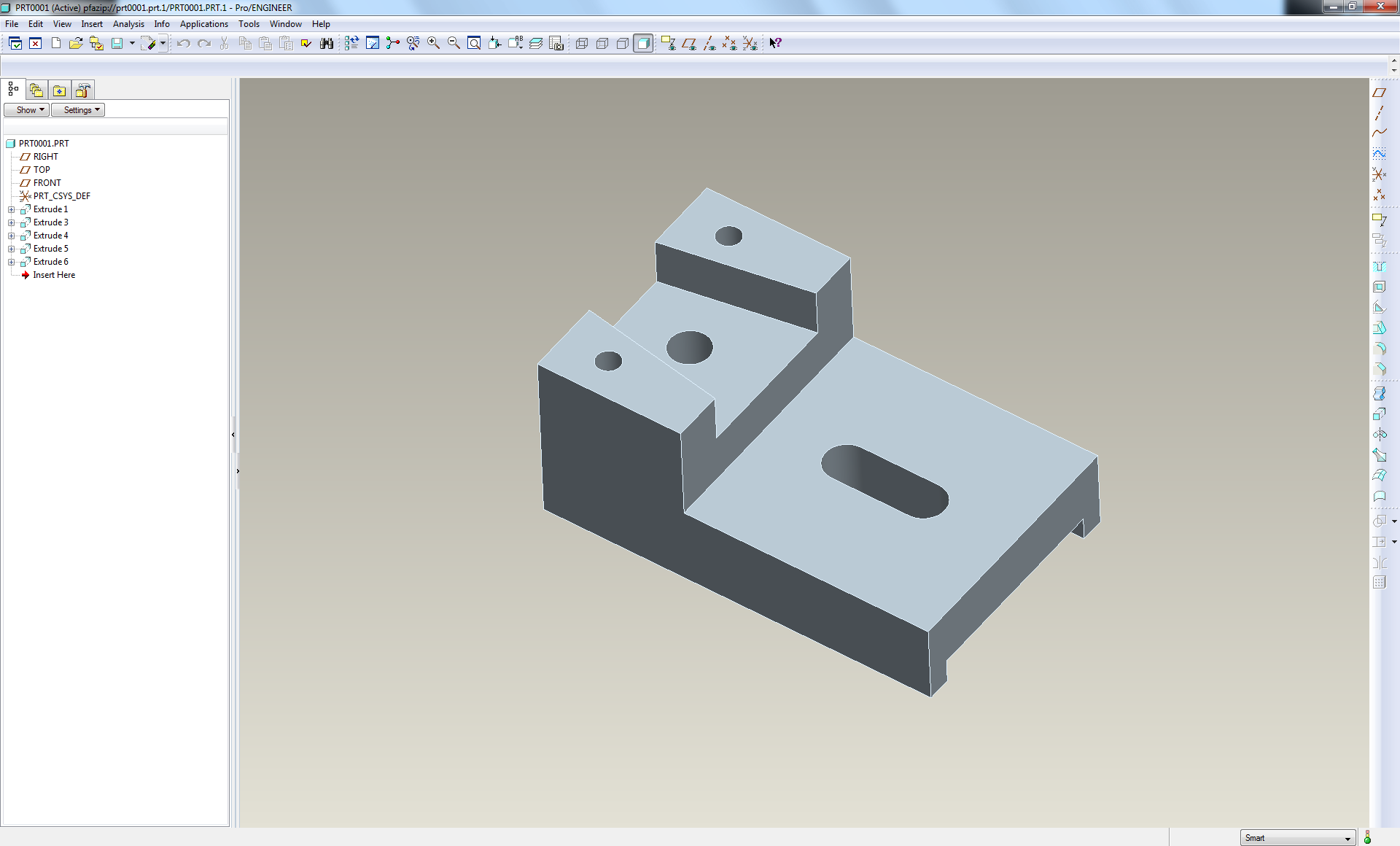Screen dimensions: 1400x846
Task: Toggle Shading display mode
Action: click(643, 43)
